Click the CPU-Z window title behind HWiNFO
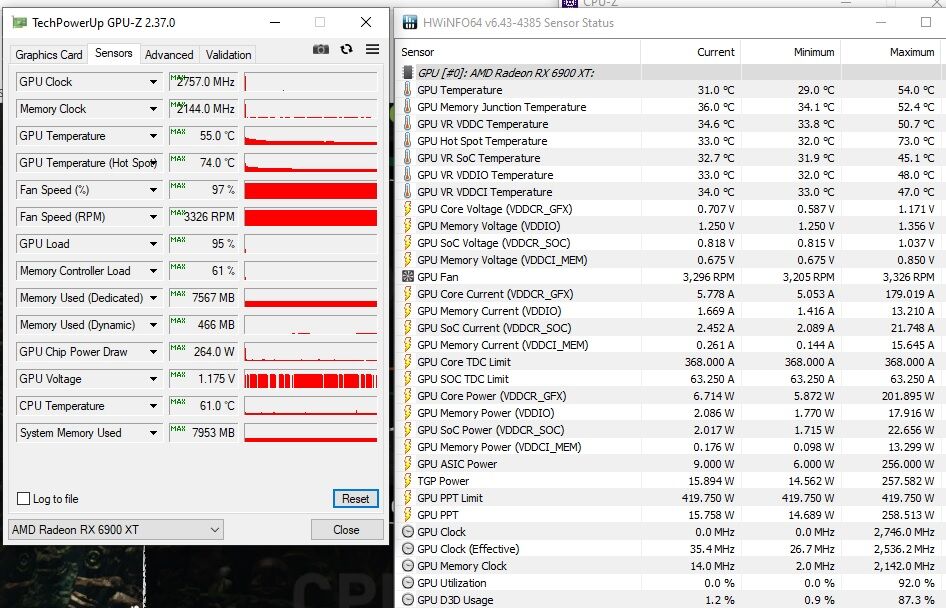 pyautogui.click(x=598, y=3)
